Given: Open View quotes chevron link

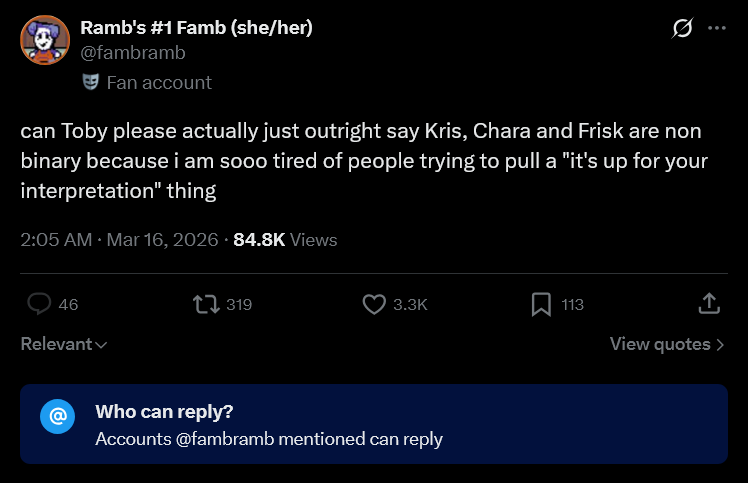Looking at the screenshot, I should 667,344.
